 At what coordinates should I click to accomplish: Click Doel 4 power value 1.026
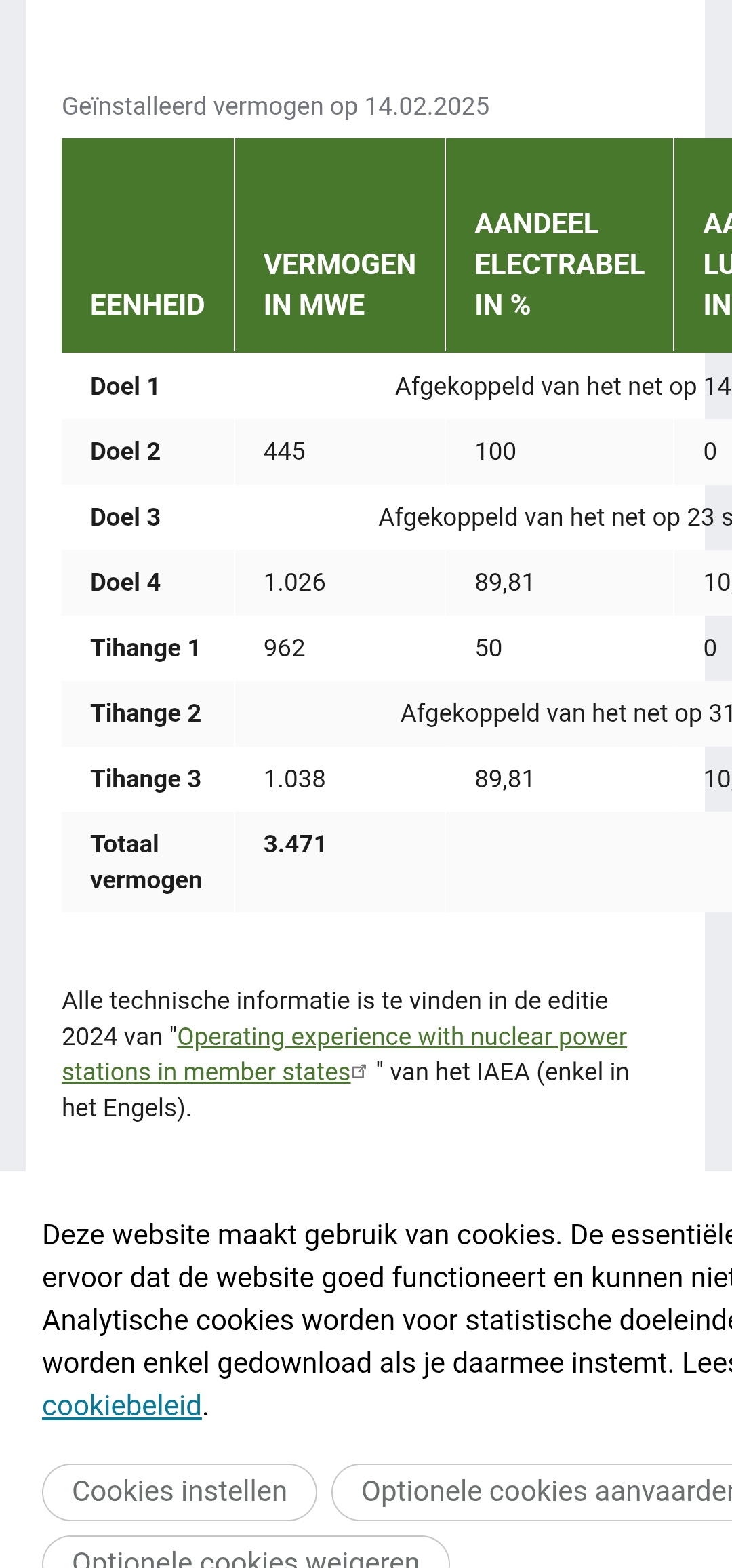294,583
